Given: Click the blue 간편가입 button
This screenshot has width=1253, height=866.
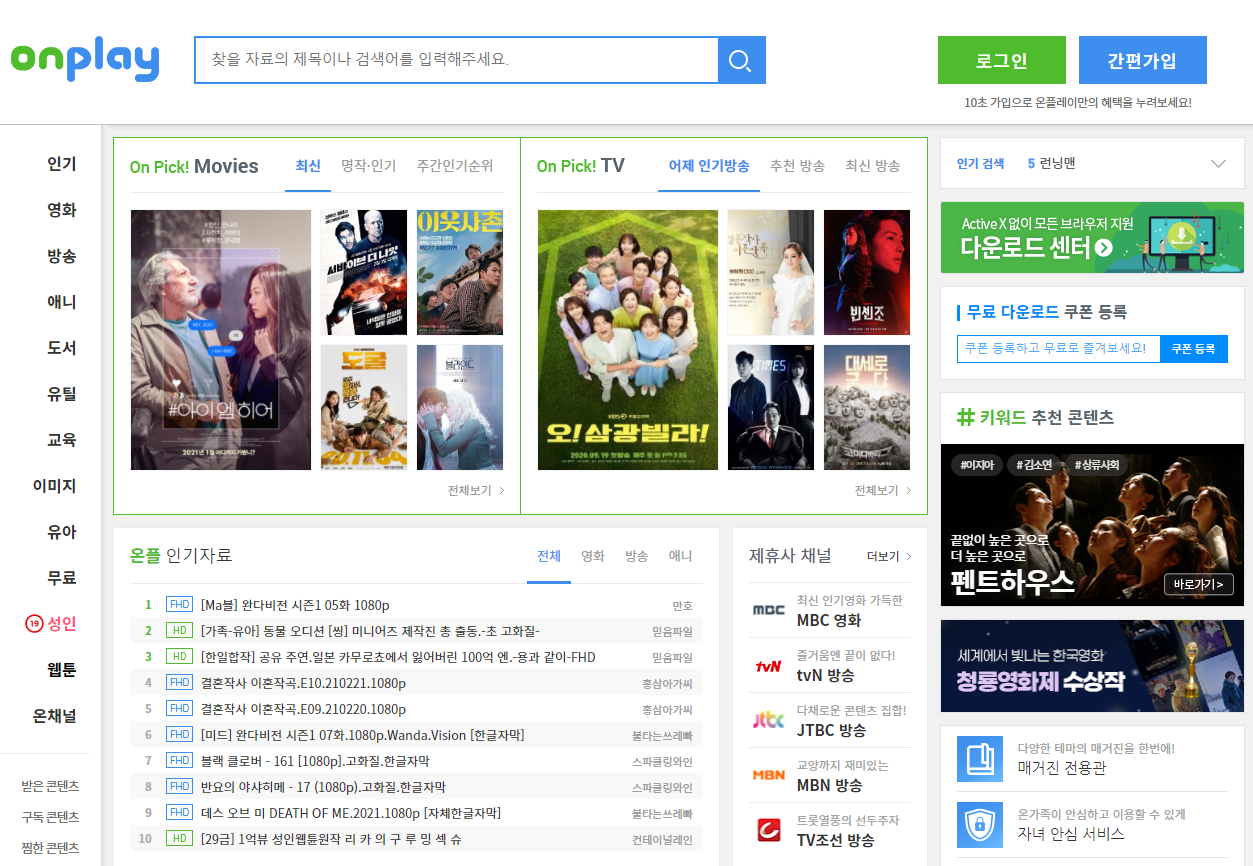Looking at the screenshot, I should (1143, 60).
